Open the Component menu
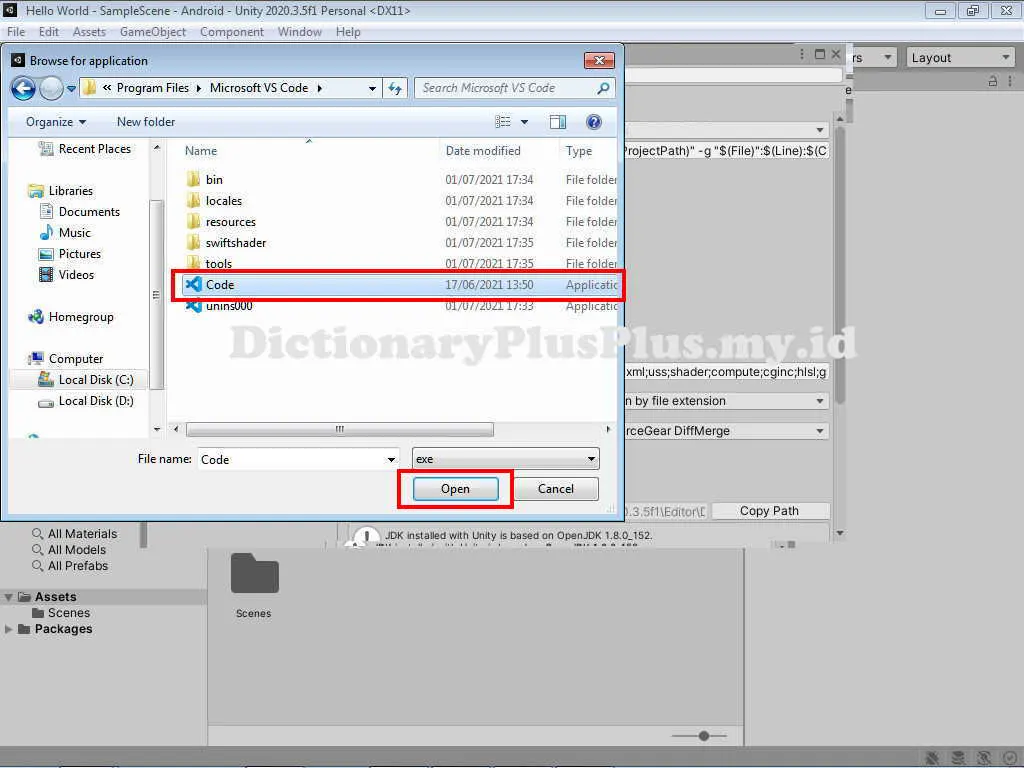The height and width of the screenshot is (768, 1024). [x=232, y=32]
